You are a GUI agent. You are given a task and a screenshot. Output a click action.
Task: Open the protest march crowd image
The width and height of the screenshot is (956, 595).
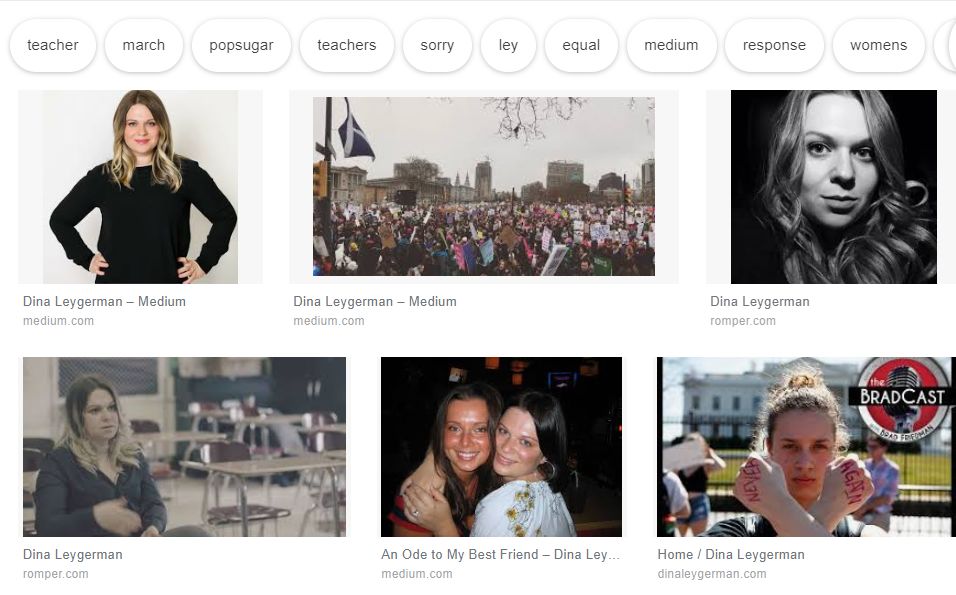tap(484, 187)
